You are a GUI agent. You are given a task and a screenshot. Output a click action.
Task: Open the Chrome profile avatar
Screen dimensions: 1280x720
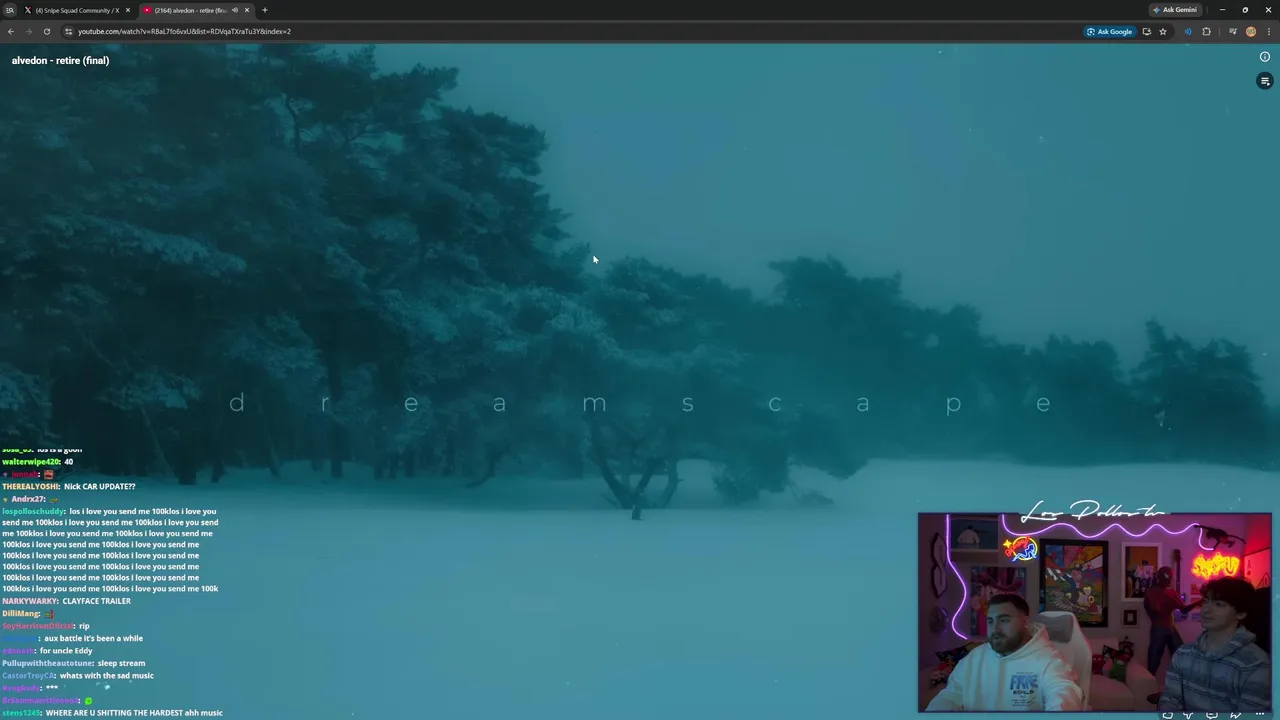click(1250, 31)
